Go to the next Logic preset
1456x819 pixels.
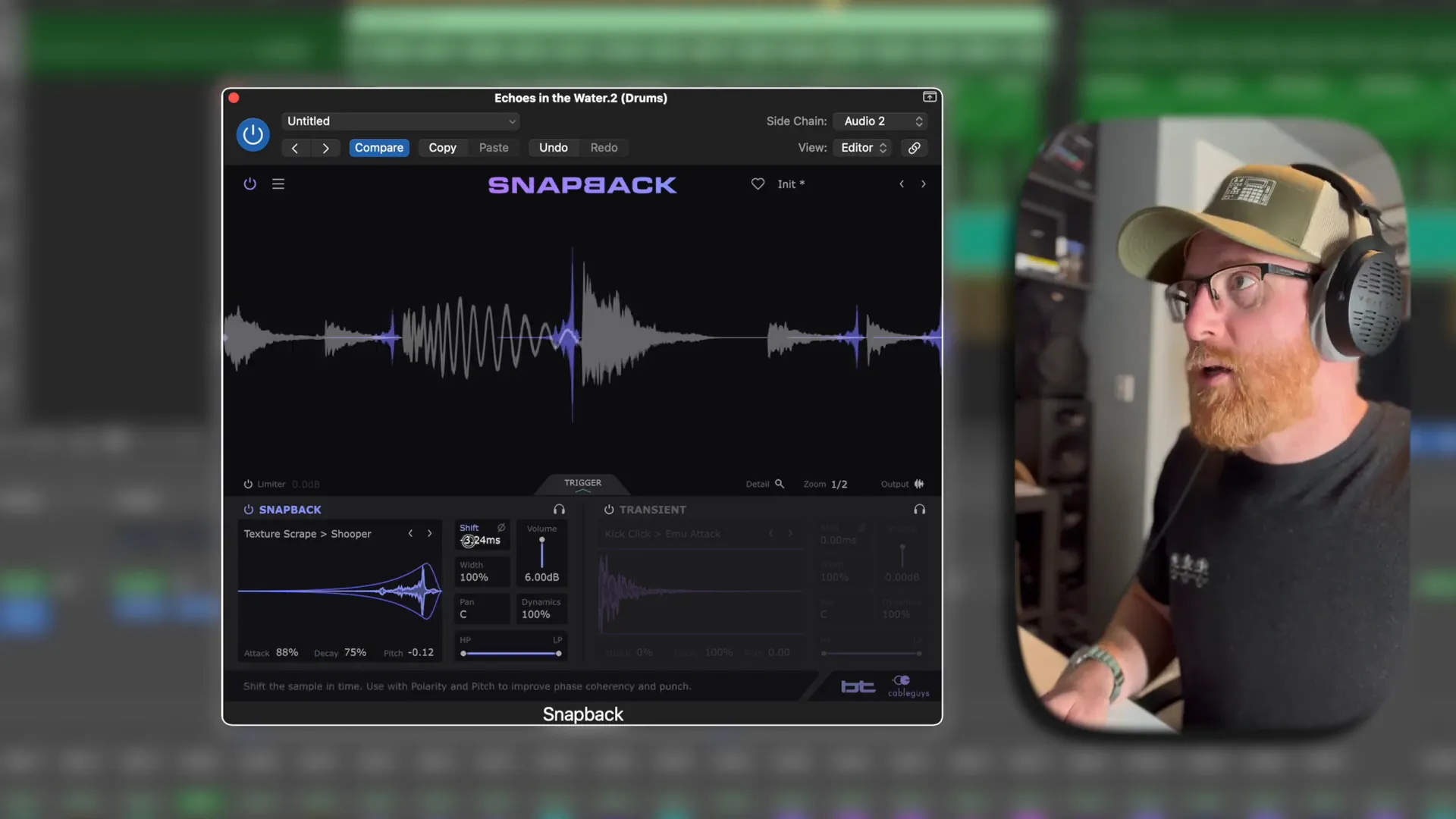tap(325, 148)
